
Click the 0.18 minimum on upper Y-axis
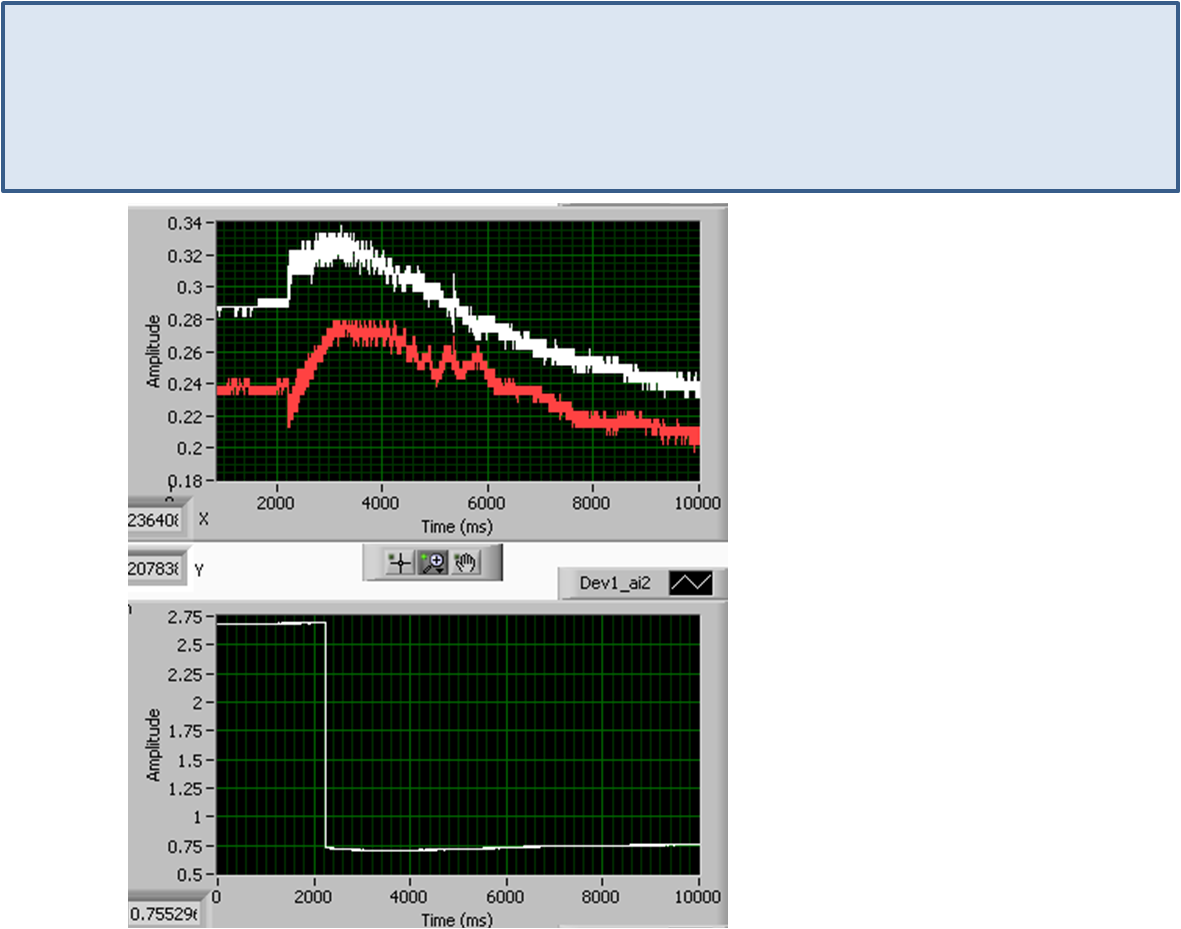(x=188, y=480)
